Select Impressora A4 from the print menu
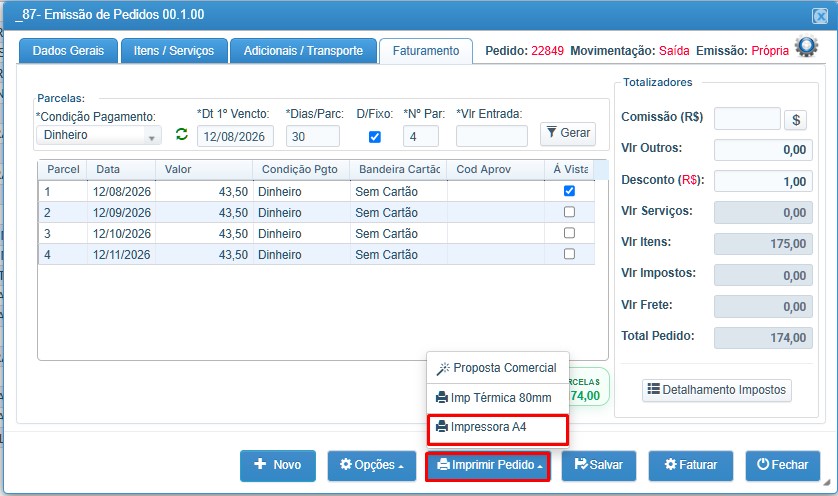838x496 pixels. (x=498, y=429)
